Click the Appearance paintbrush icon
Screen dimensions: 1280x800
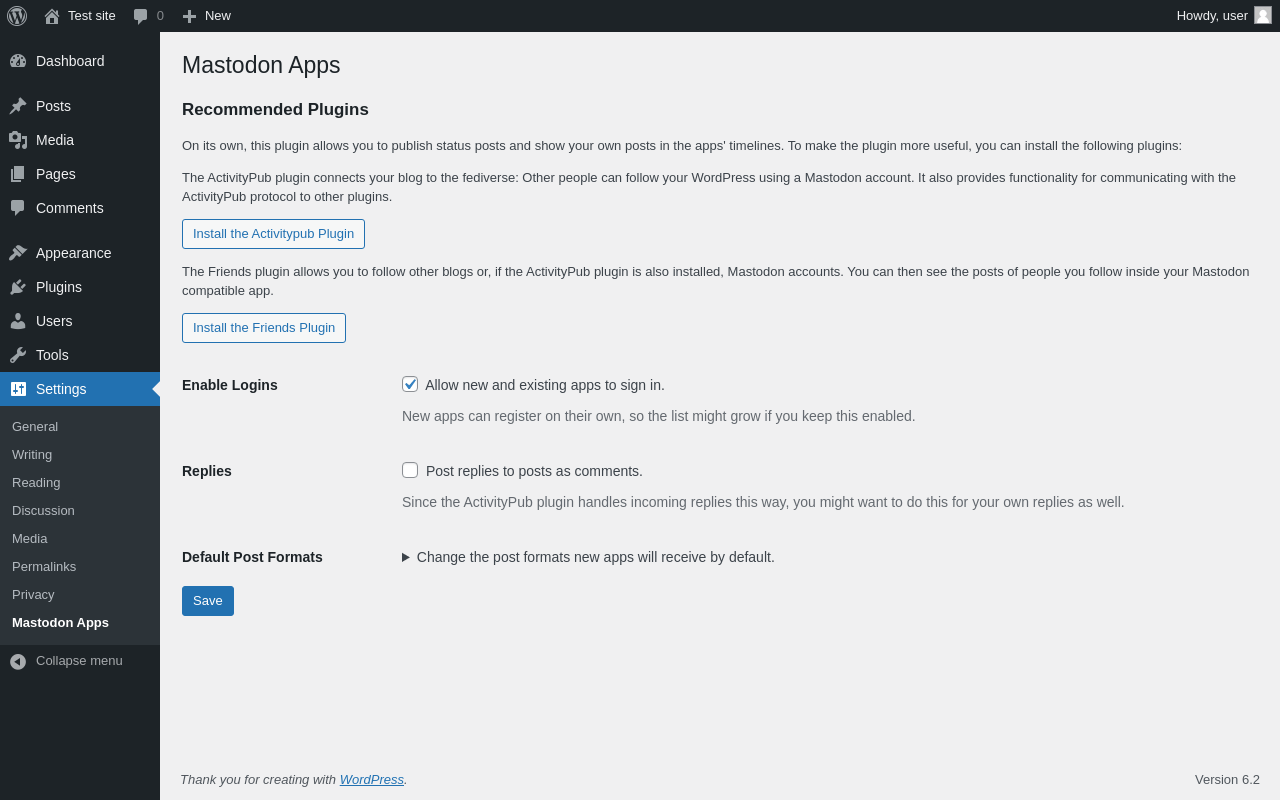(x=18, y=253)
